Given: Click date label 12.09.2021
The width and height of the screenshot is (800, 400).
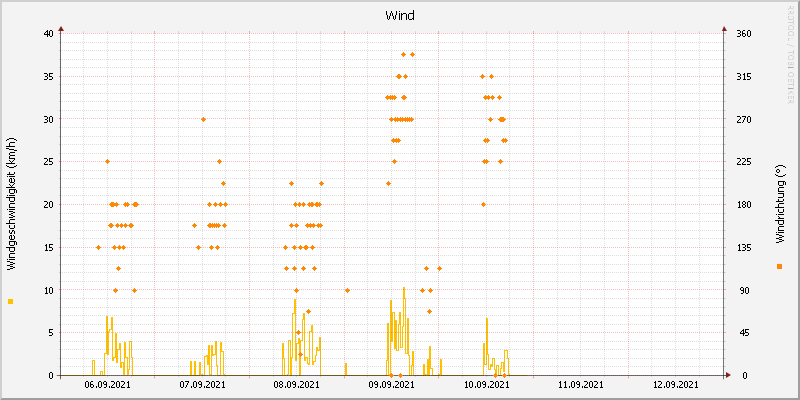Looking at the screenshot, I should click(x=676, y=385).
